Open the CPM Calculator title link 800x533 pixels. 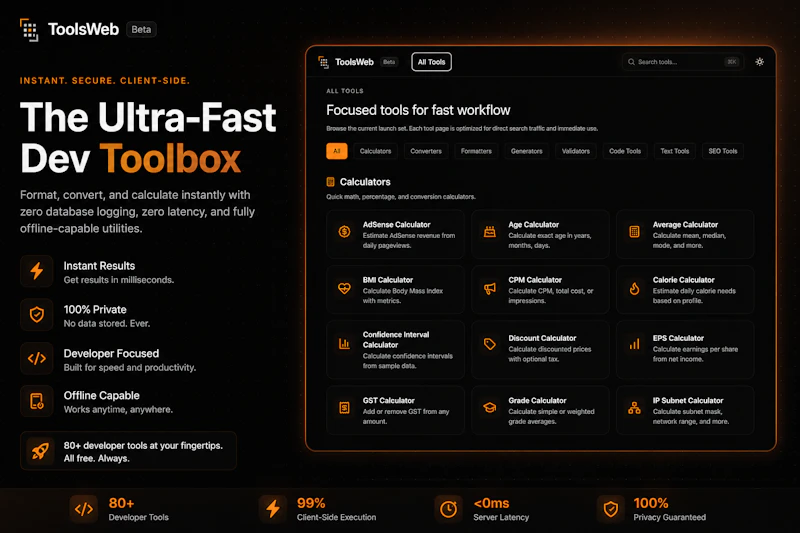point(535,280)
